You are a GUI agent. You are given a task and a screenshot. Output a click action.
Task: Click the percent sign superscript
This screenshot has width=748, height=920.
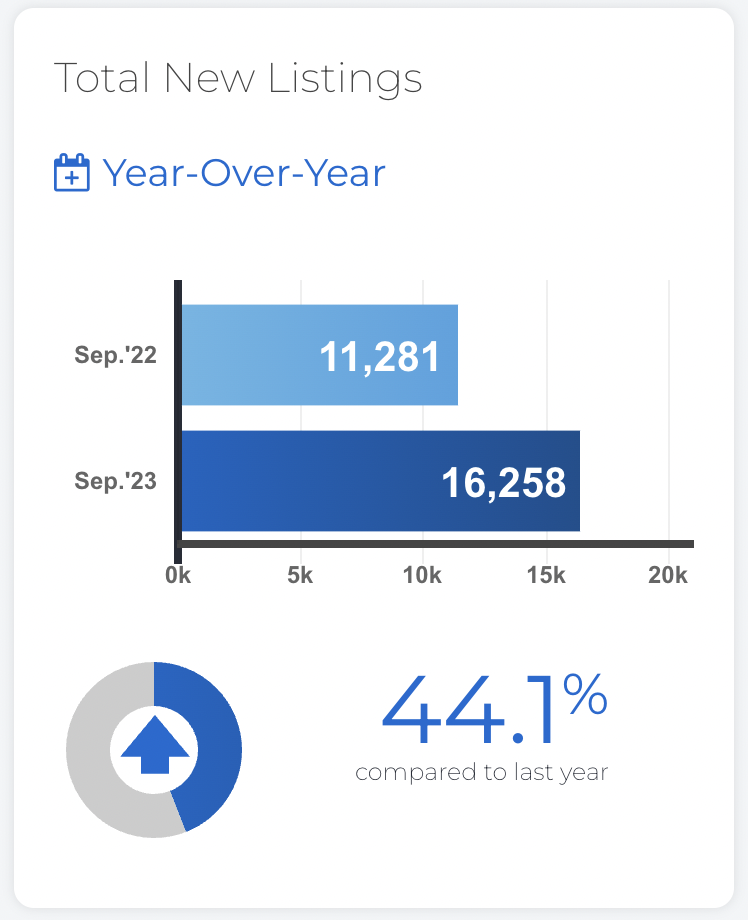[585, 694]
